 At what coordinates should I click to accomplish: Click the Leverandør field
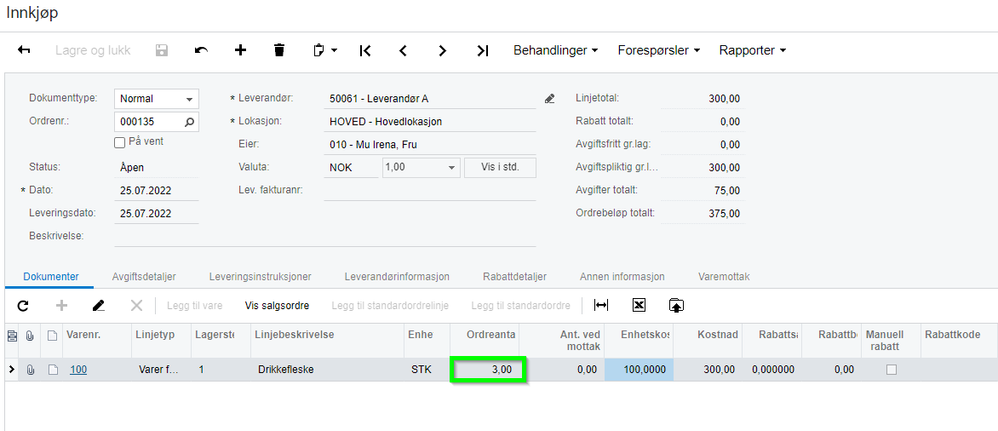tap(430, 99)
